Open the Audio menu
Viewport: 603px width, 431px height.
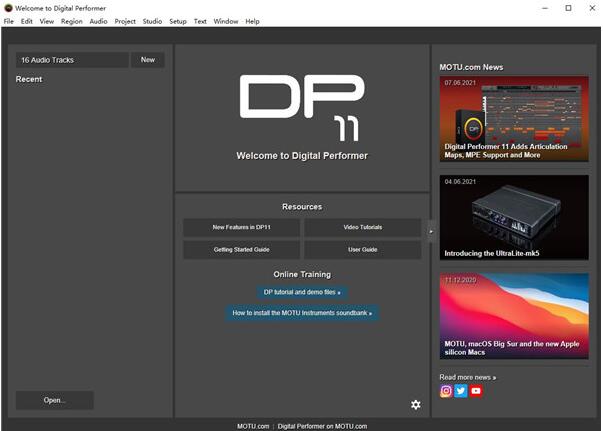(x=98, y=22)
